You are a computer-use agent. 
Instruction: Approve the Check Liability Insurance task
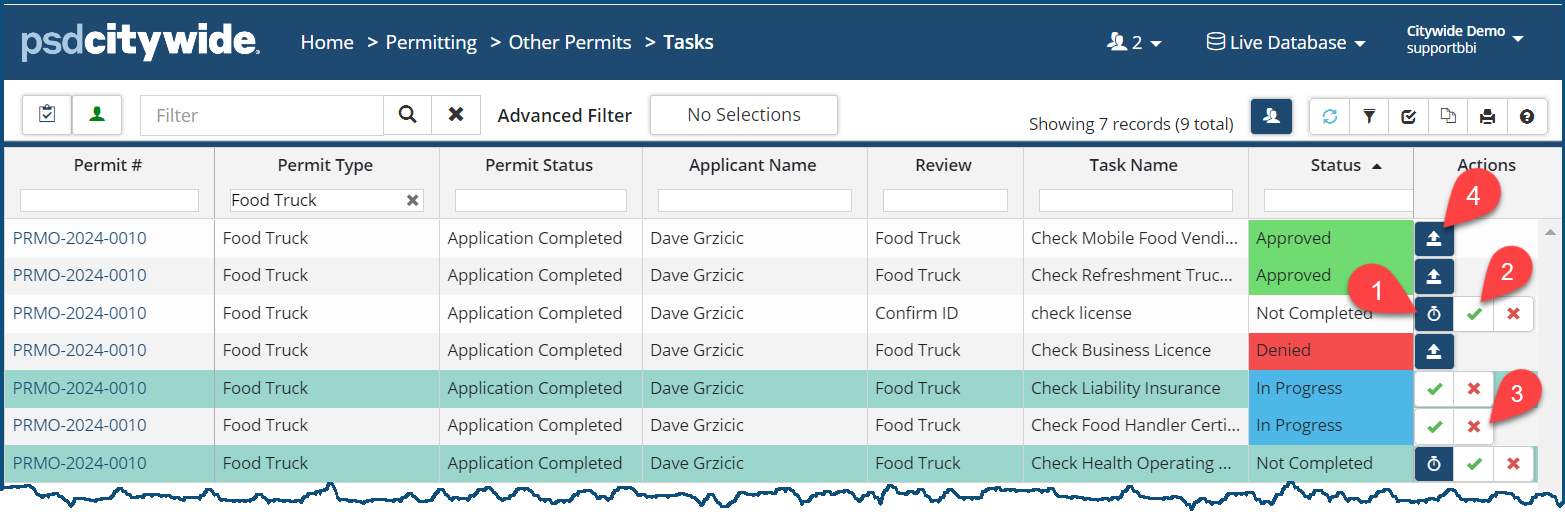(x=1435, y=389)
